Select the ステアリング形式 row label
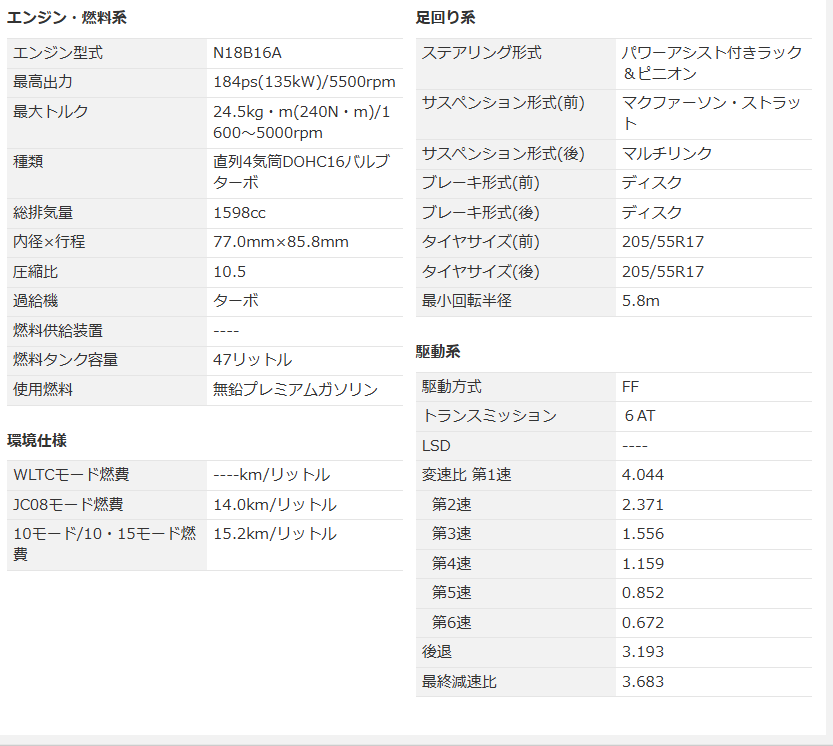The image size is (833, 746). click(x=481, y=53)
